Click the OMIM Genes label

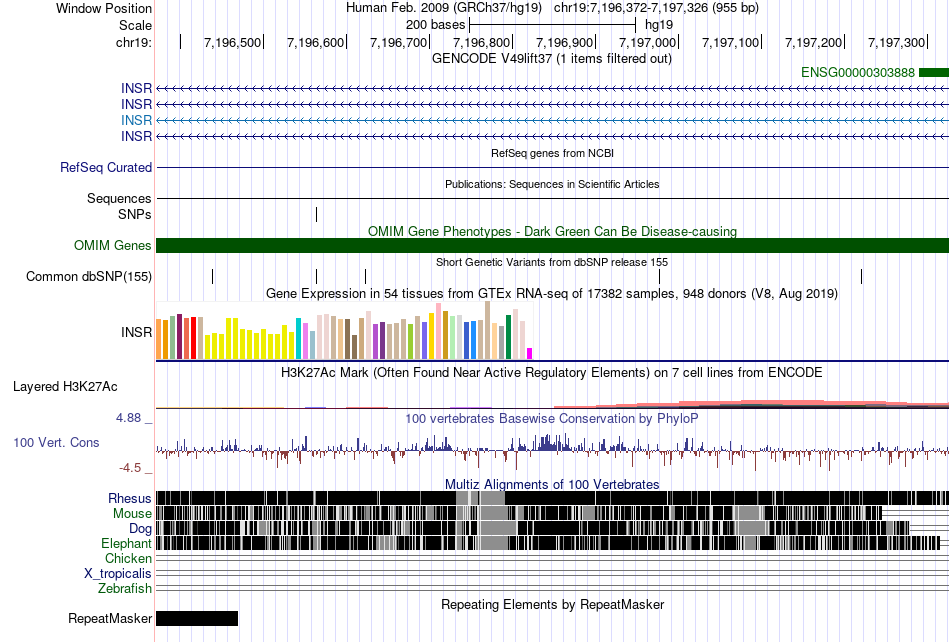click(113, 245)
